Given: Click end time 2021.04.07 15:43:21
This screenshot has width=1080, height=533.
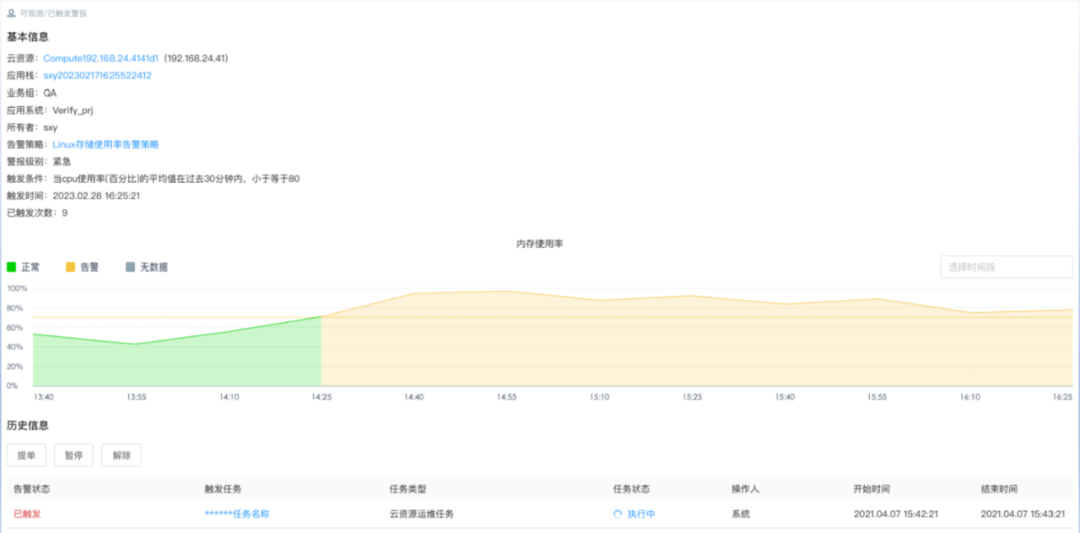Looking at the screenshot, I should click(x=1024, y=514).
